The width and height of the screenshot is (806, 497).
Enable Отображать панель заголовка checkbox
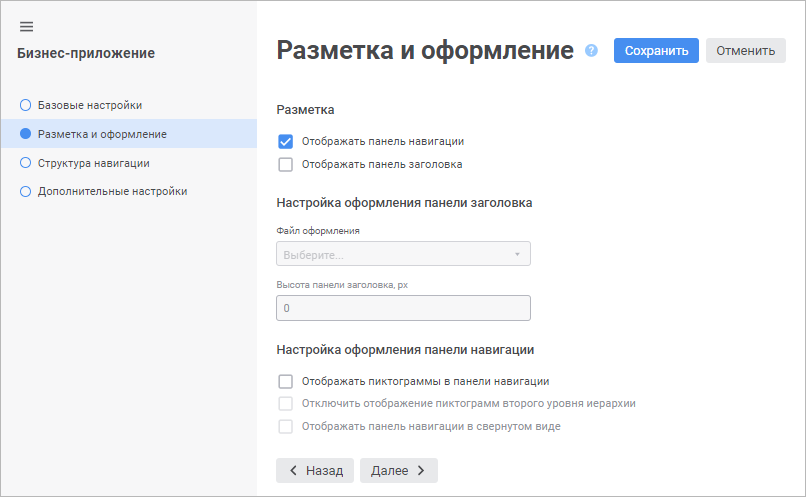285,164
